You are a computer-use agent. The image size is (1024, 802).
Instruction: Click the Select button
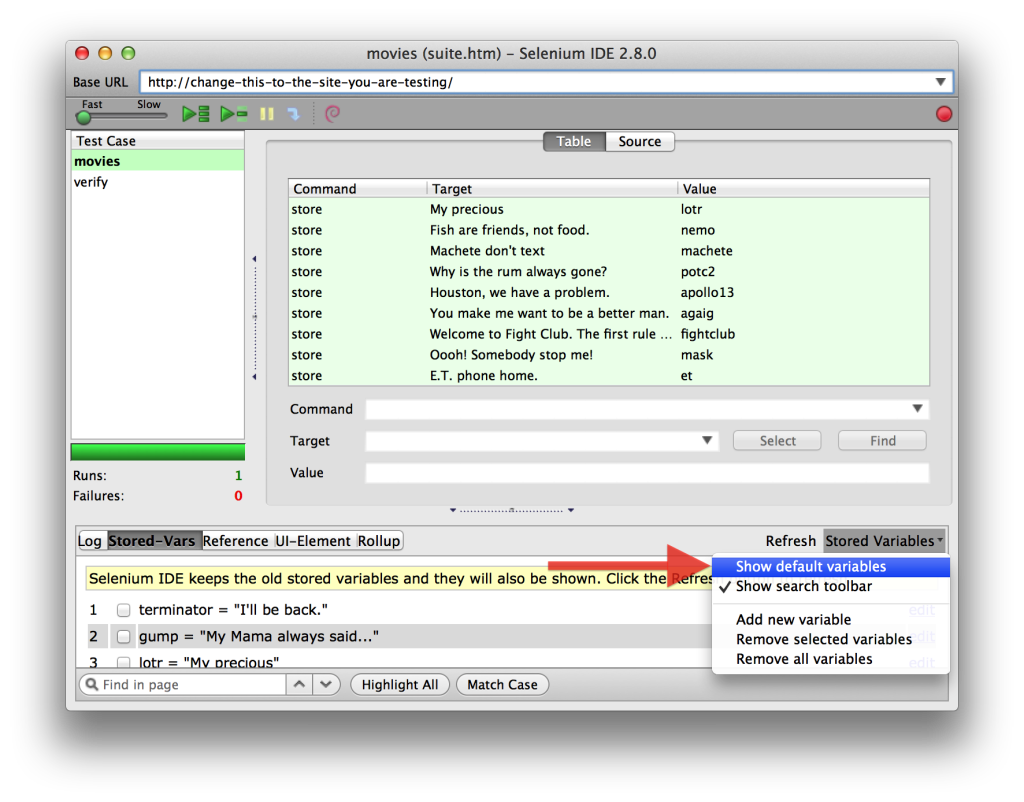coord(777,441)
